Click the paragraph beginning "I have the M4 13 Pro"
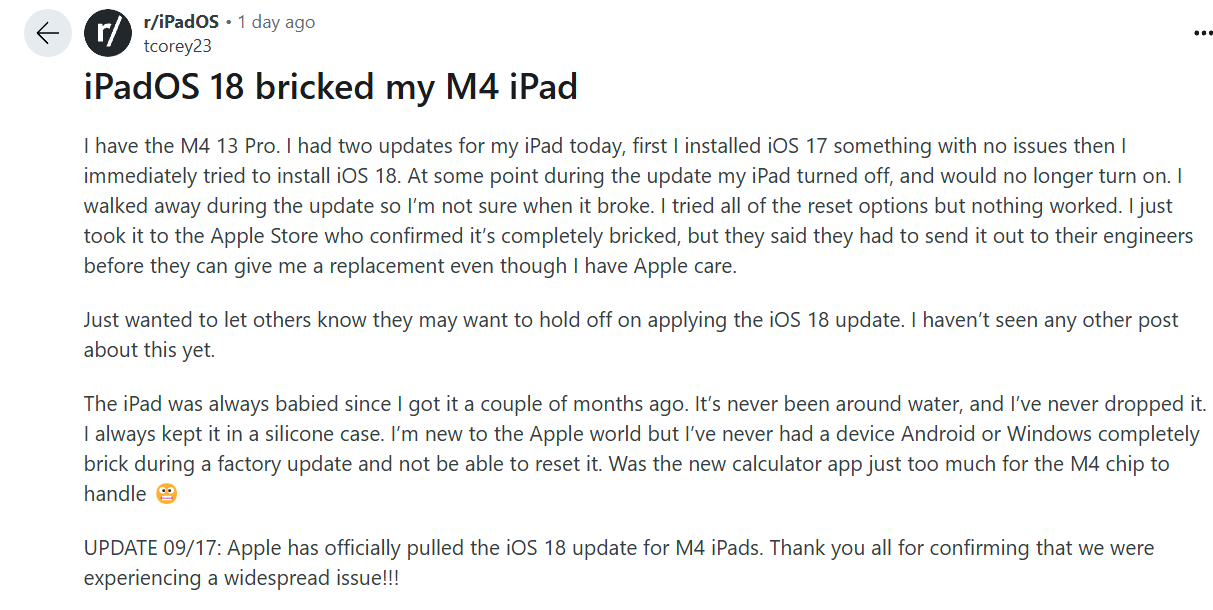The height and width of the screenshot is (610, 1213). (642, 207)
